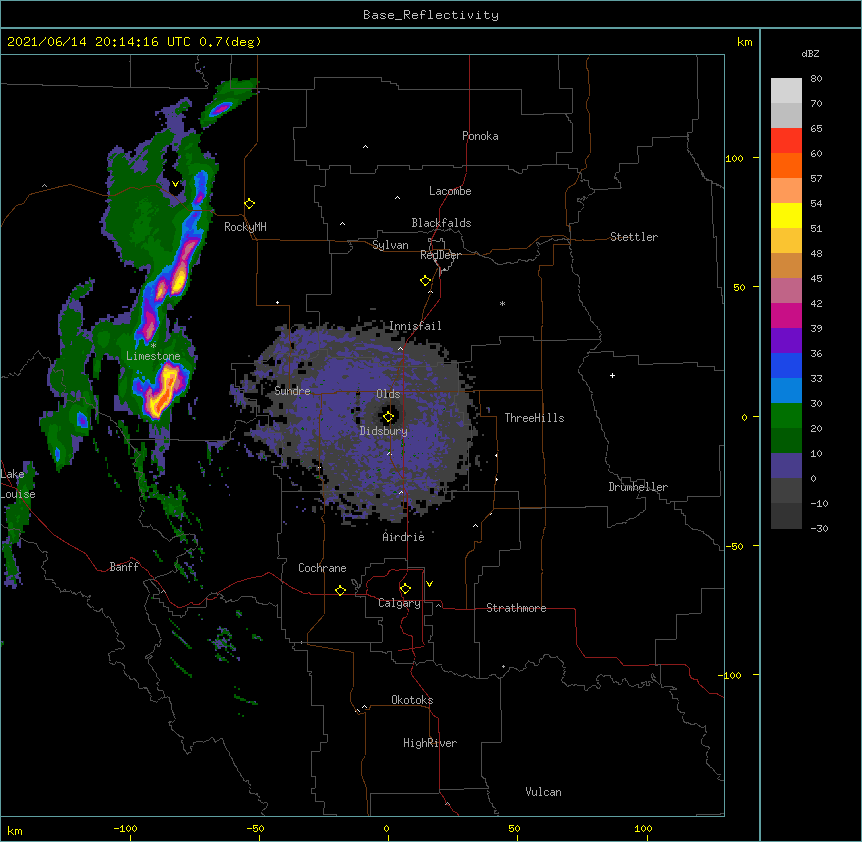
Task: Click the yellow diamond marker above Calgary label
Action: [405, 589]
